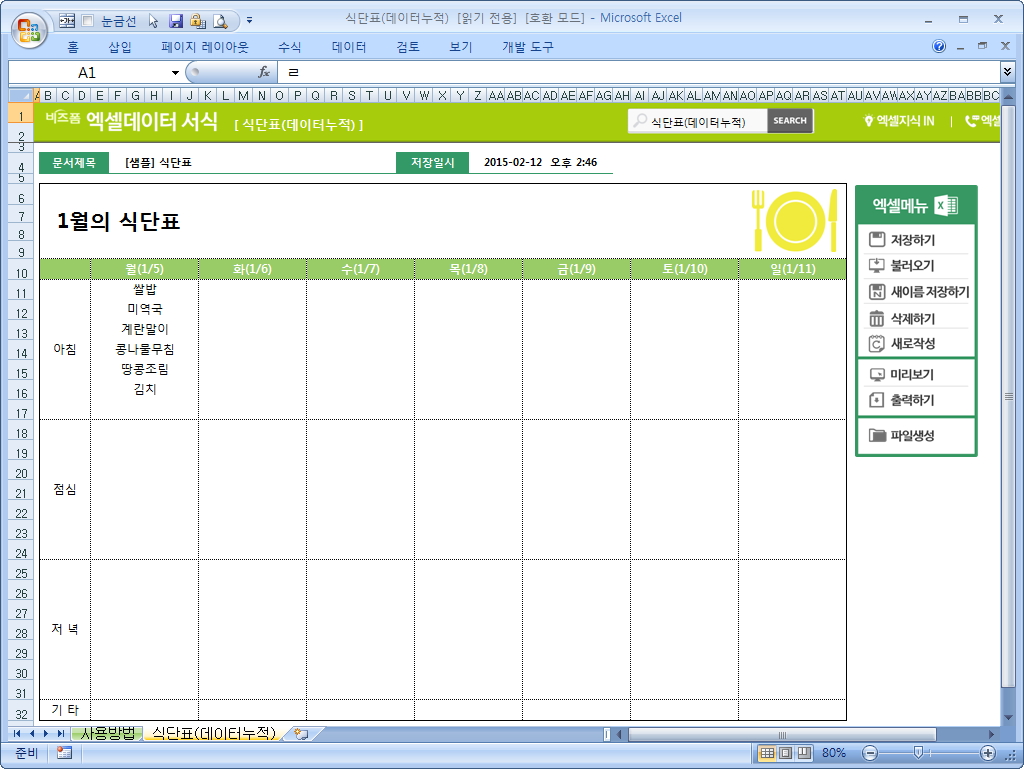Click the zoom slider handle
This screenshot has height=769, width=1024.
pos(919,753)
